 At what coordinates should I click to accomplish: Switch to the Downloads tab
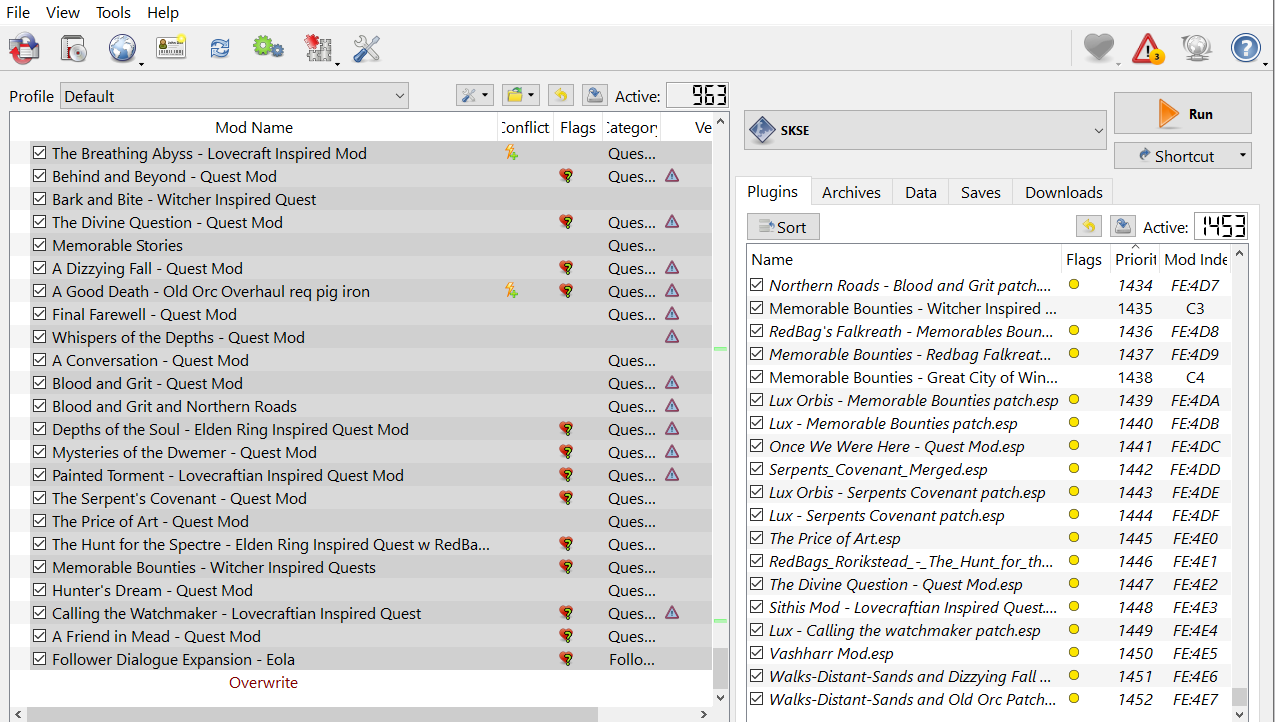1064,192
